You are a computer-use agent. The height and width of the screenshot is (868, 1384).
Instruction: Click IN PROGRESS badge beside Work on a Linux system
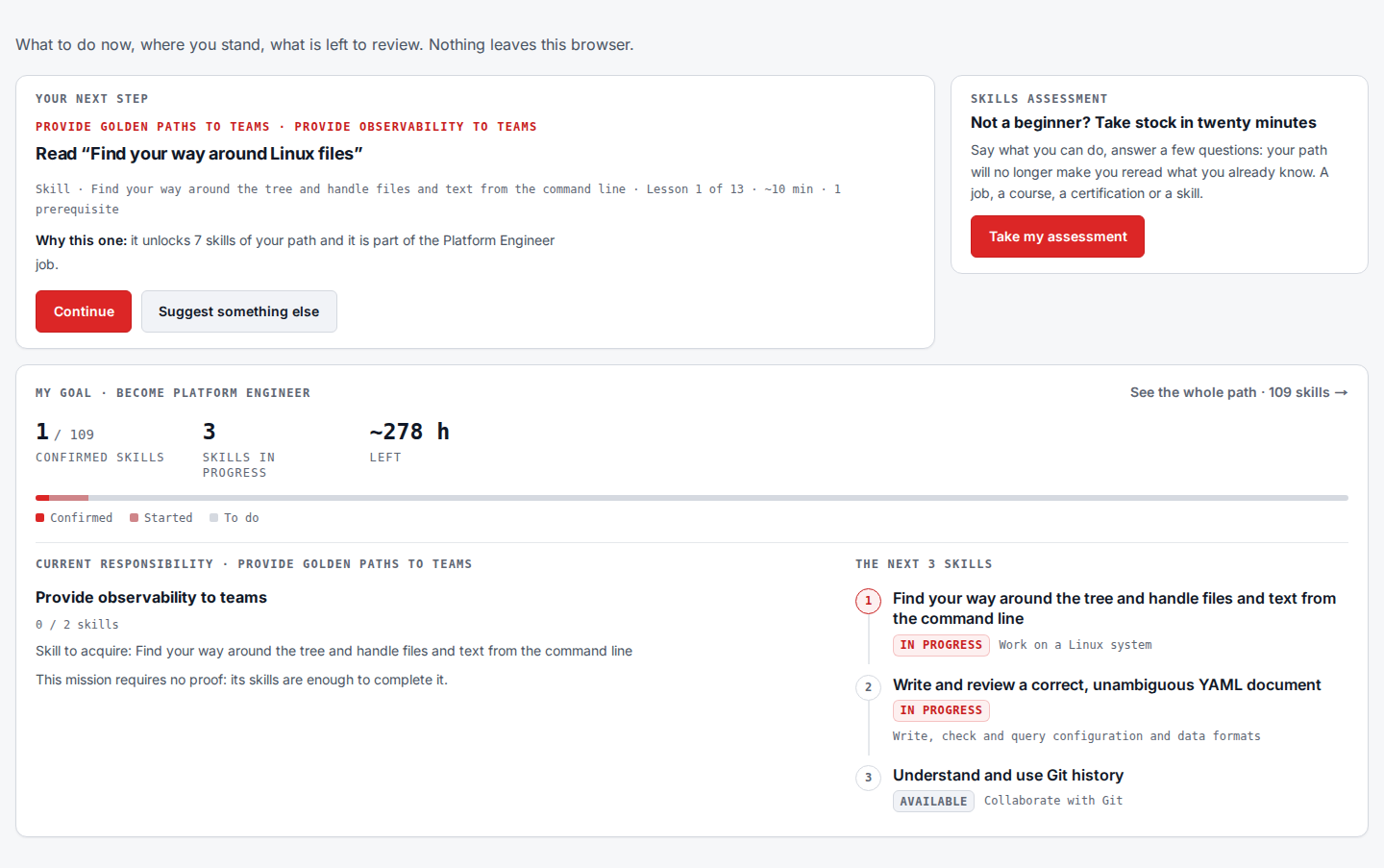[941, 645]
